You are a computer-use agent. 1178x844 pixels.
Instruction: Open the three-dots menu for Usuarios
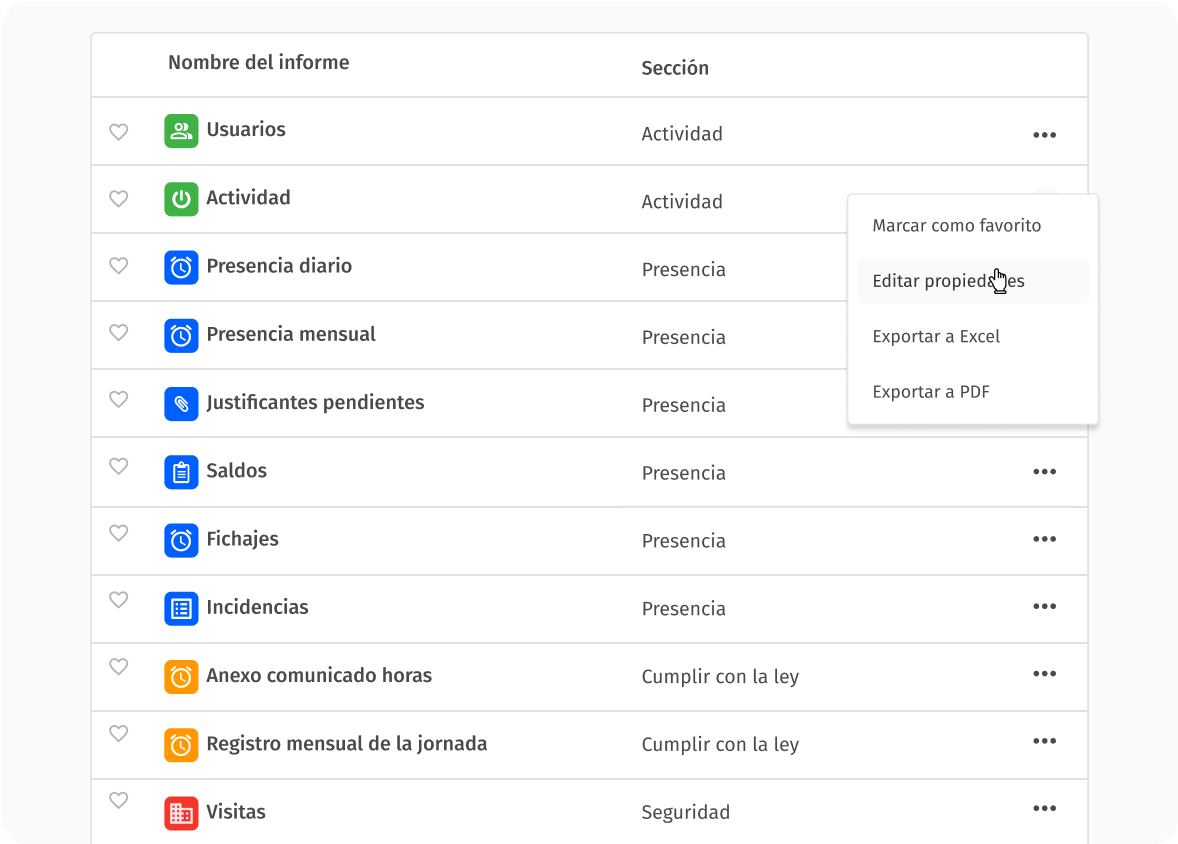(1044, 135)
